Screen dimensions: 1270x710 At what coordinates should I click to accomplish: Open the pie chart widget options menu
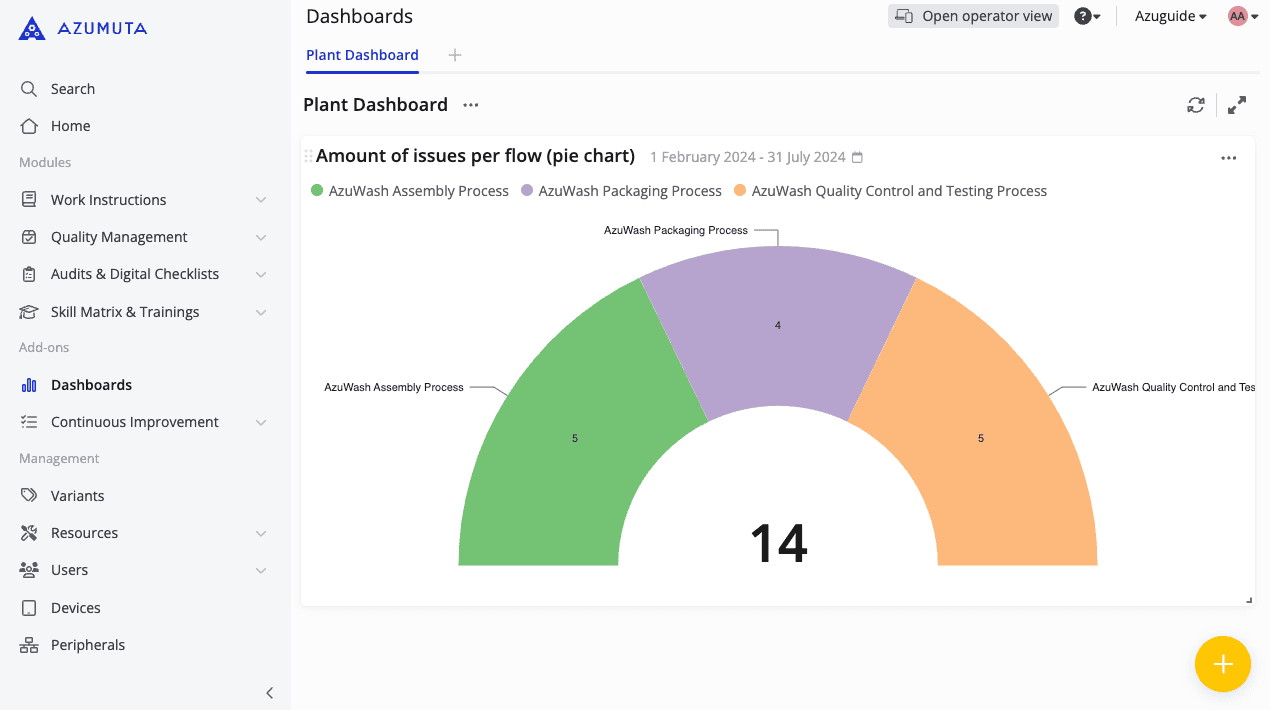pyautogui.click(x=1228, y=158)
